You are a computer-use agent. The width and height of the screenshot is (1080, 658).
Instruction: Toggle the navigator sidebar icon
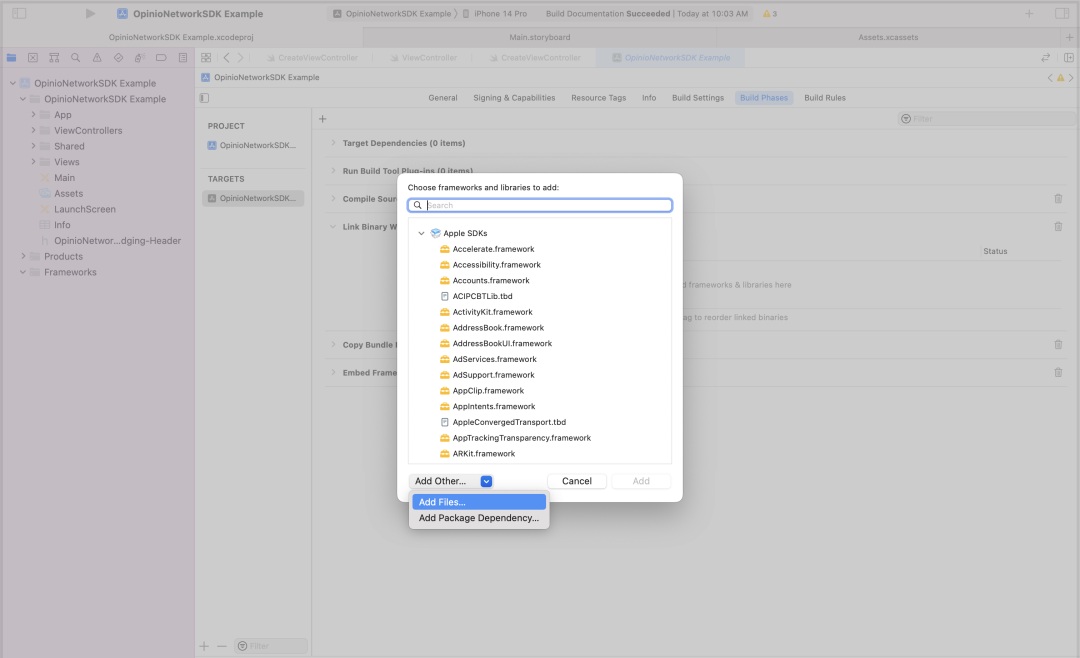(x=19, y=14)
